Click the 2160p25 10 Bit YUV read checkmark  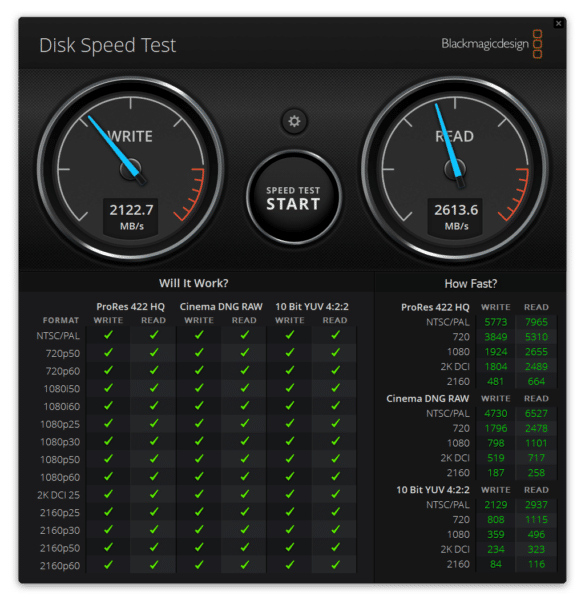[335, 512]
